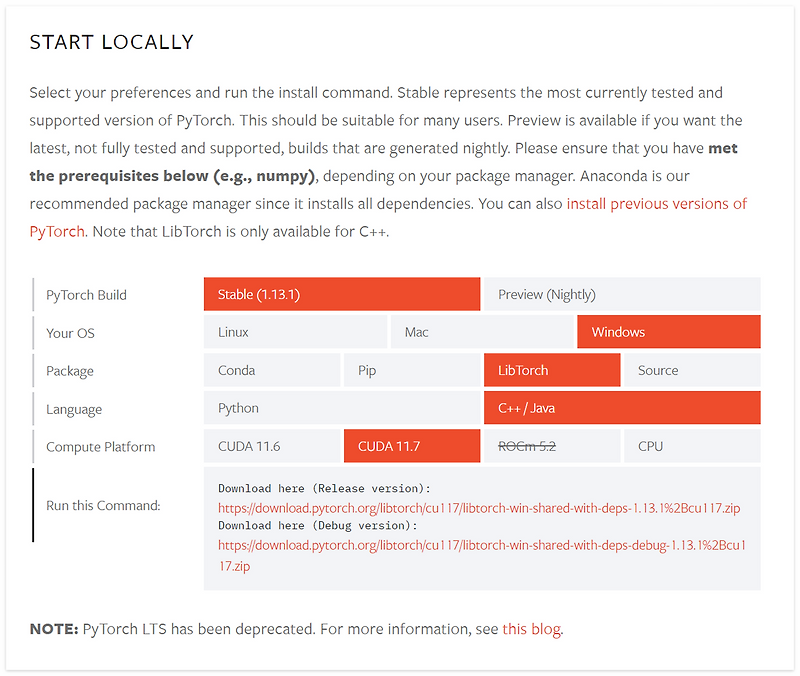Click the Your OS row label
The height and width of the screenshot is (676, 800).
click(x=70, y=333)
